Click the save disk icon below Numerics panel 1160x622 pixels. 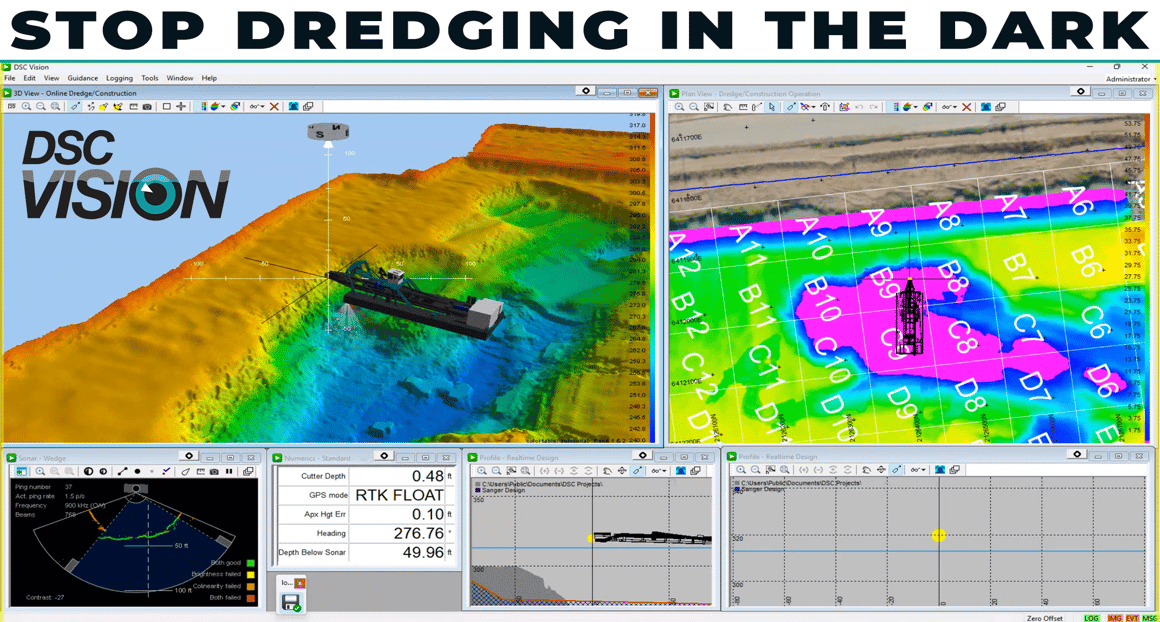(291, 602)
